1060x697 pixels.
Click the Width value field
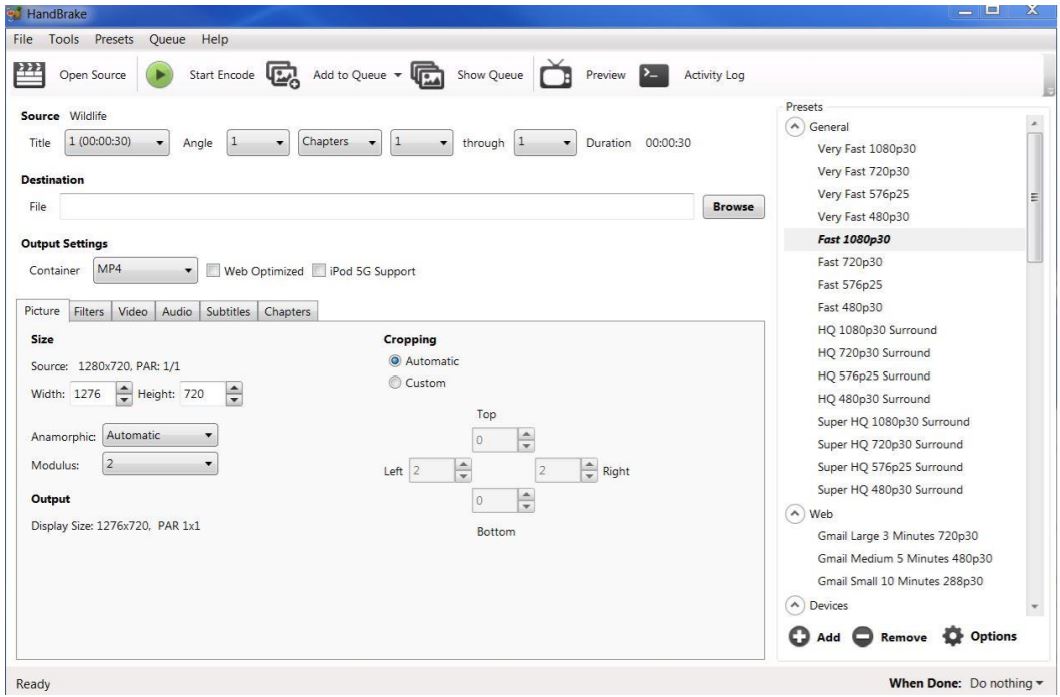tap(93, 393)
